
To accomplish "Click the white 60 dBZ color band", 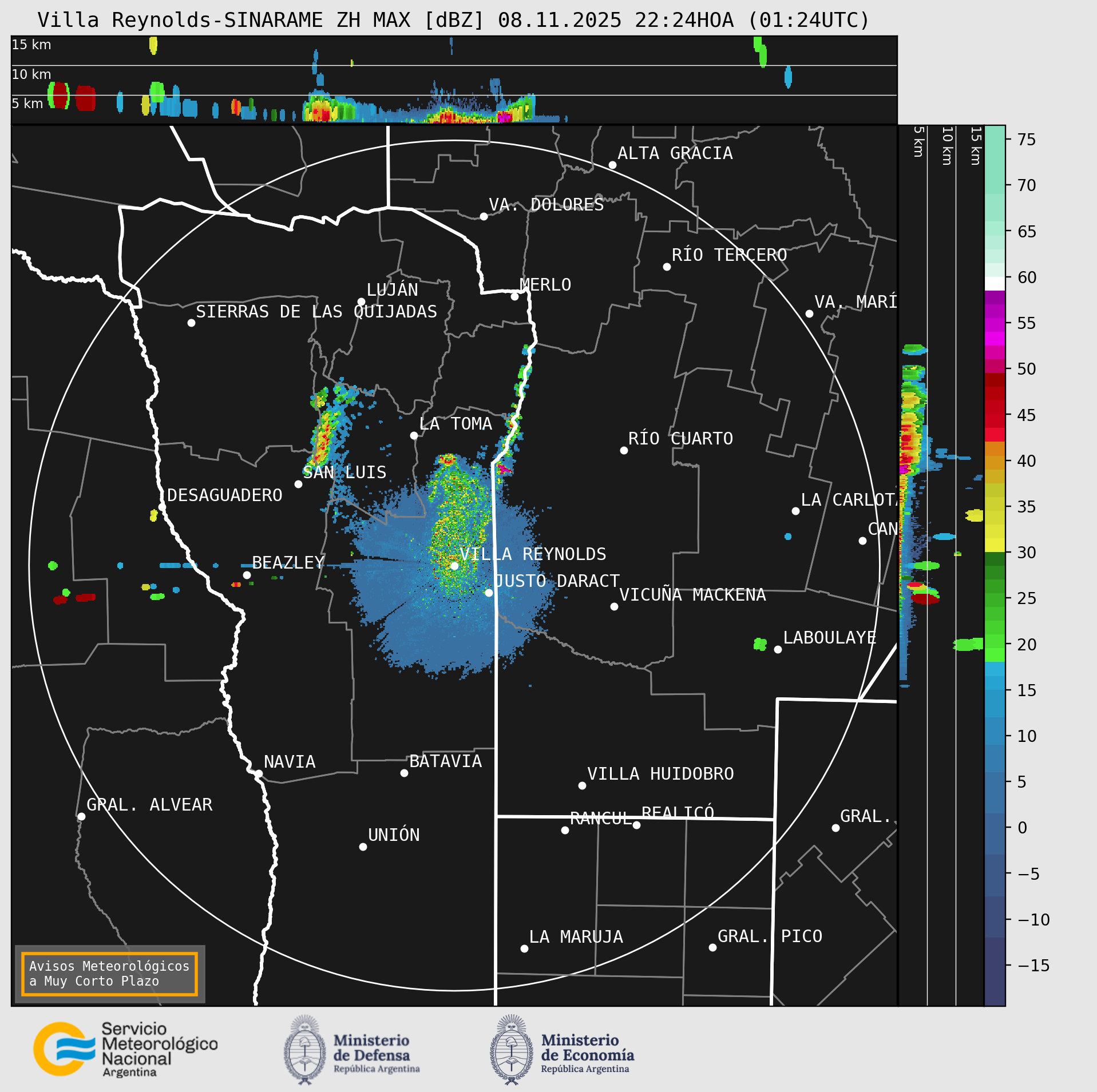I will coord(995,284).
